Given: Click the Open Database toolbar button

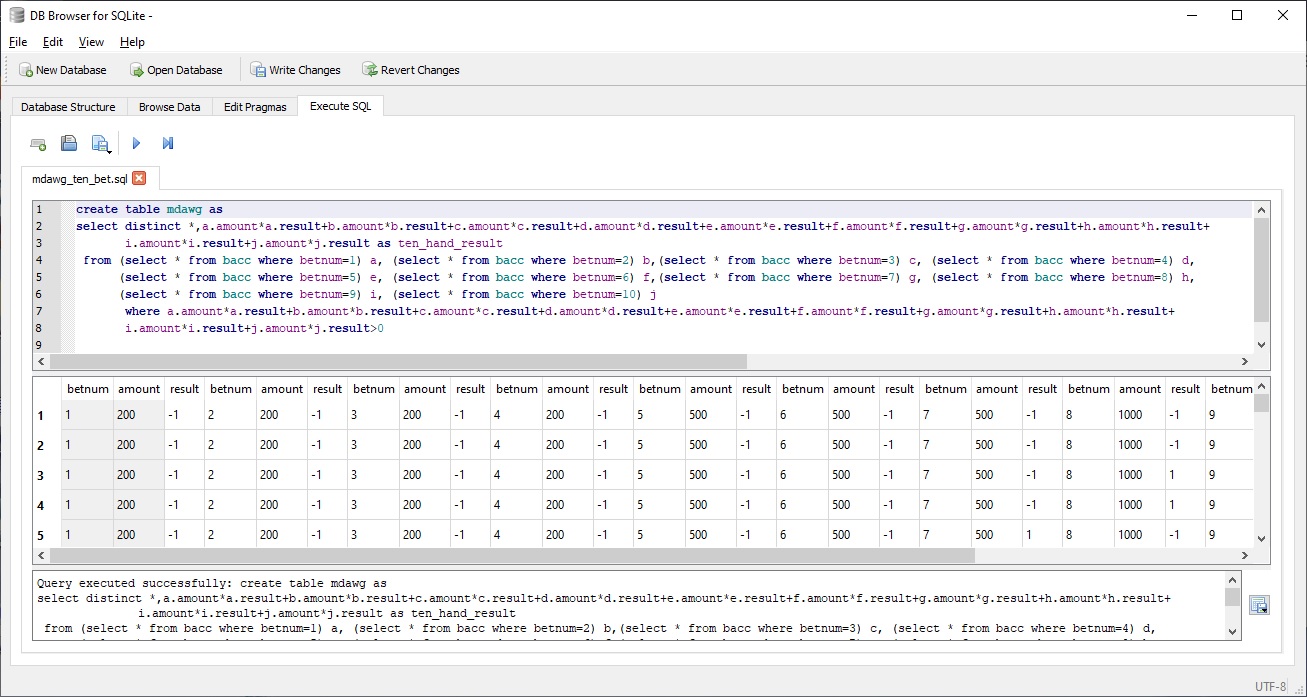Looking at the screenshot, I should coord(176,70).
